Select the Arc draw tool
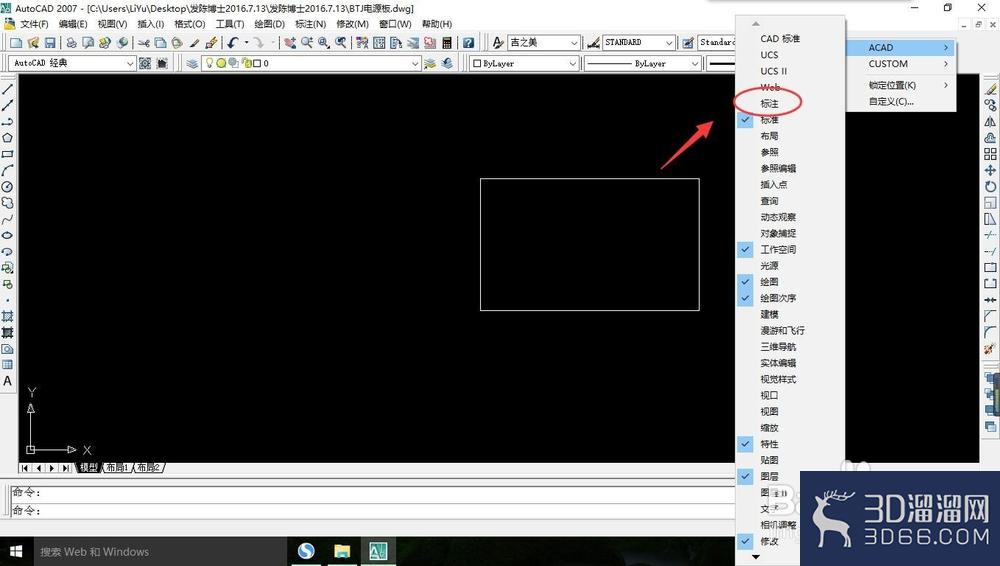1000x566 pixels. pos(8,170)
